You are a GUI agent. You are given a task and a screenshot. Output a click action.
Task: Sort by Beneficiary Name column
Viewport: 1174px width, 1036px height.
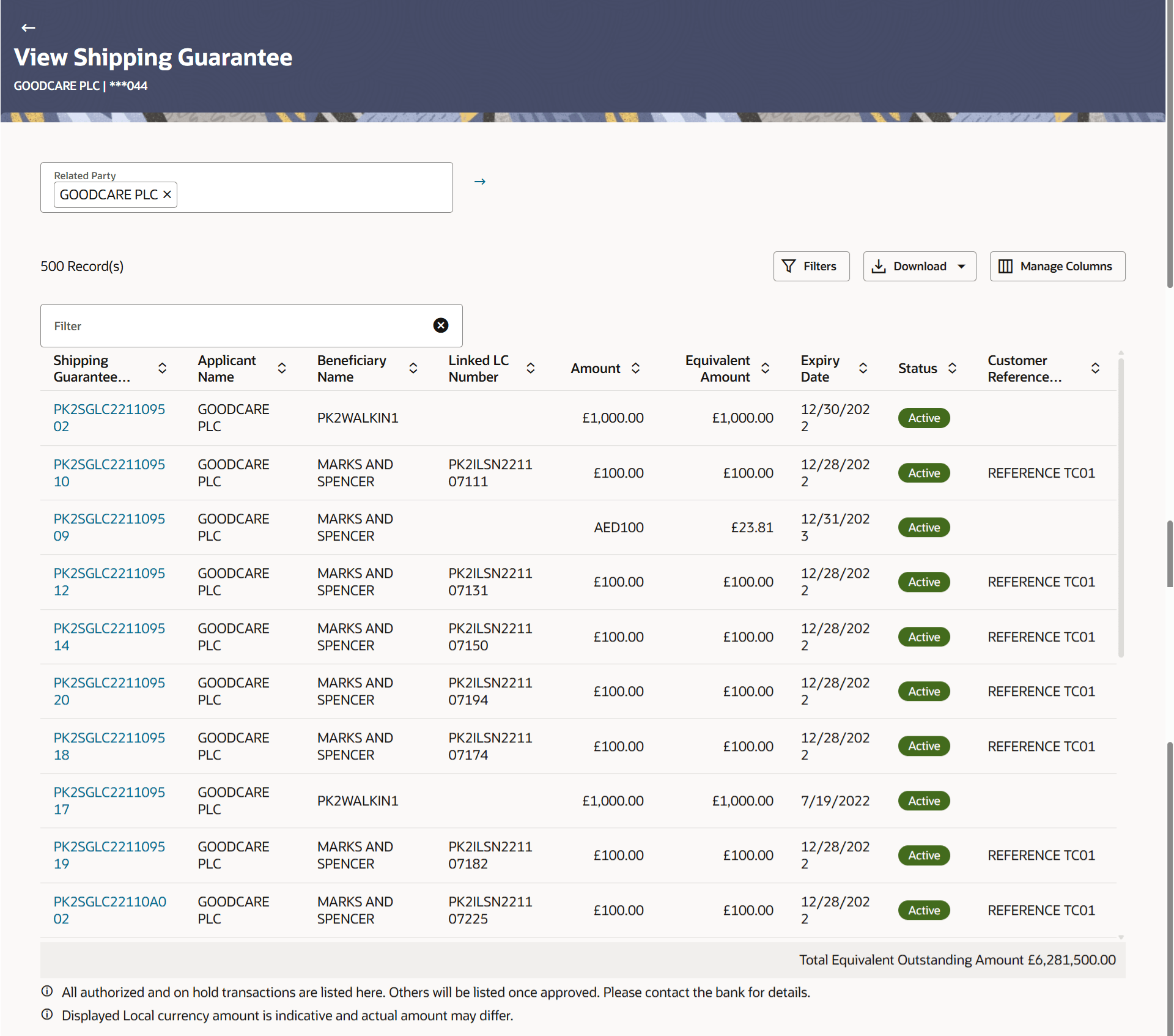413,368
